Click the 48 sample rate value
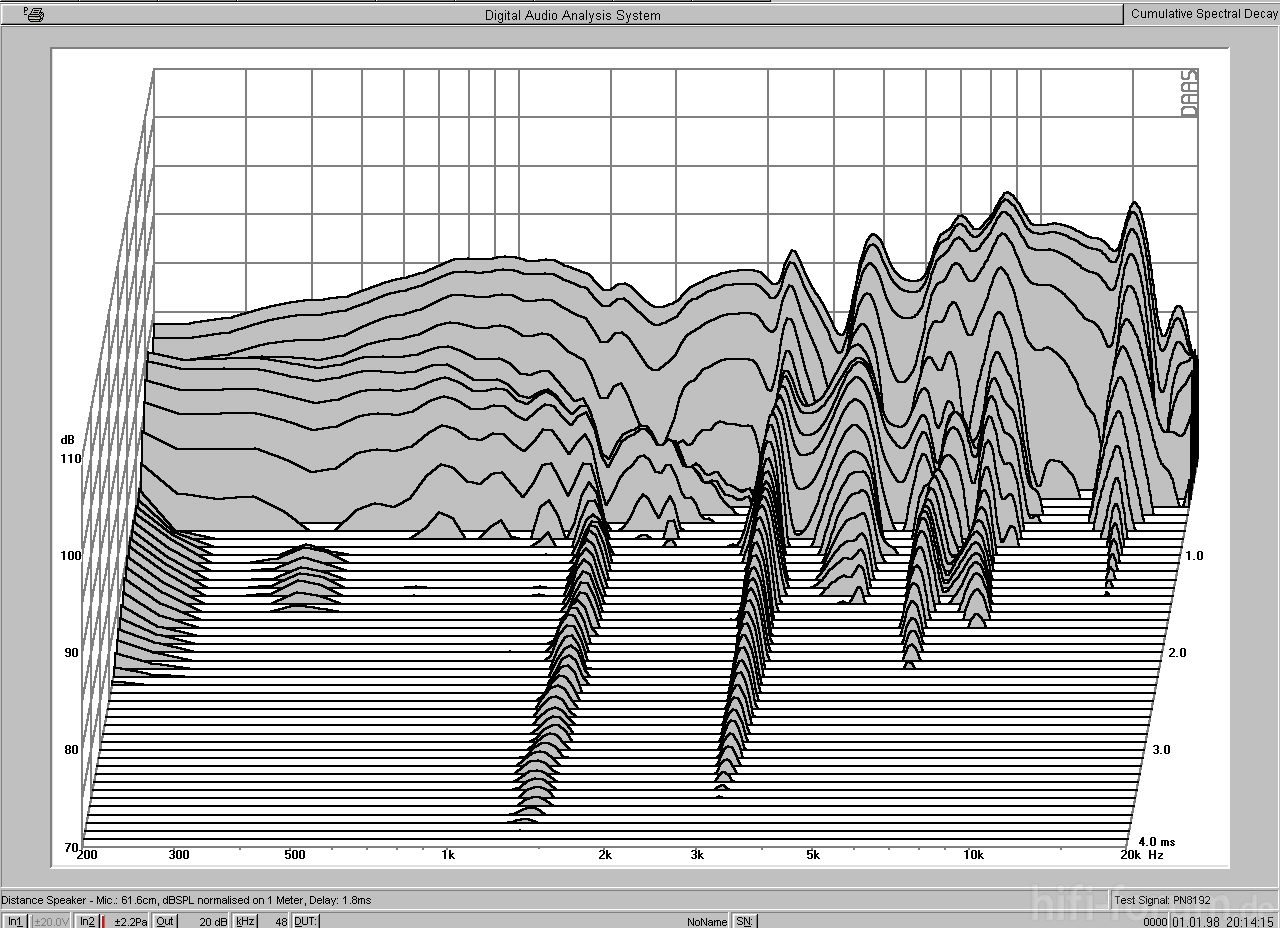 click(x=281, y=921)
